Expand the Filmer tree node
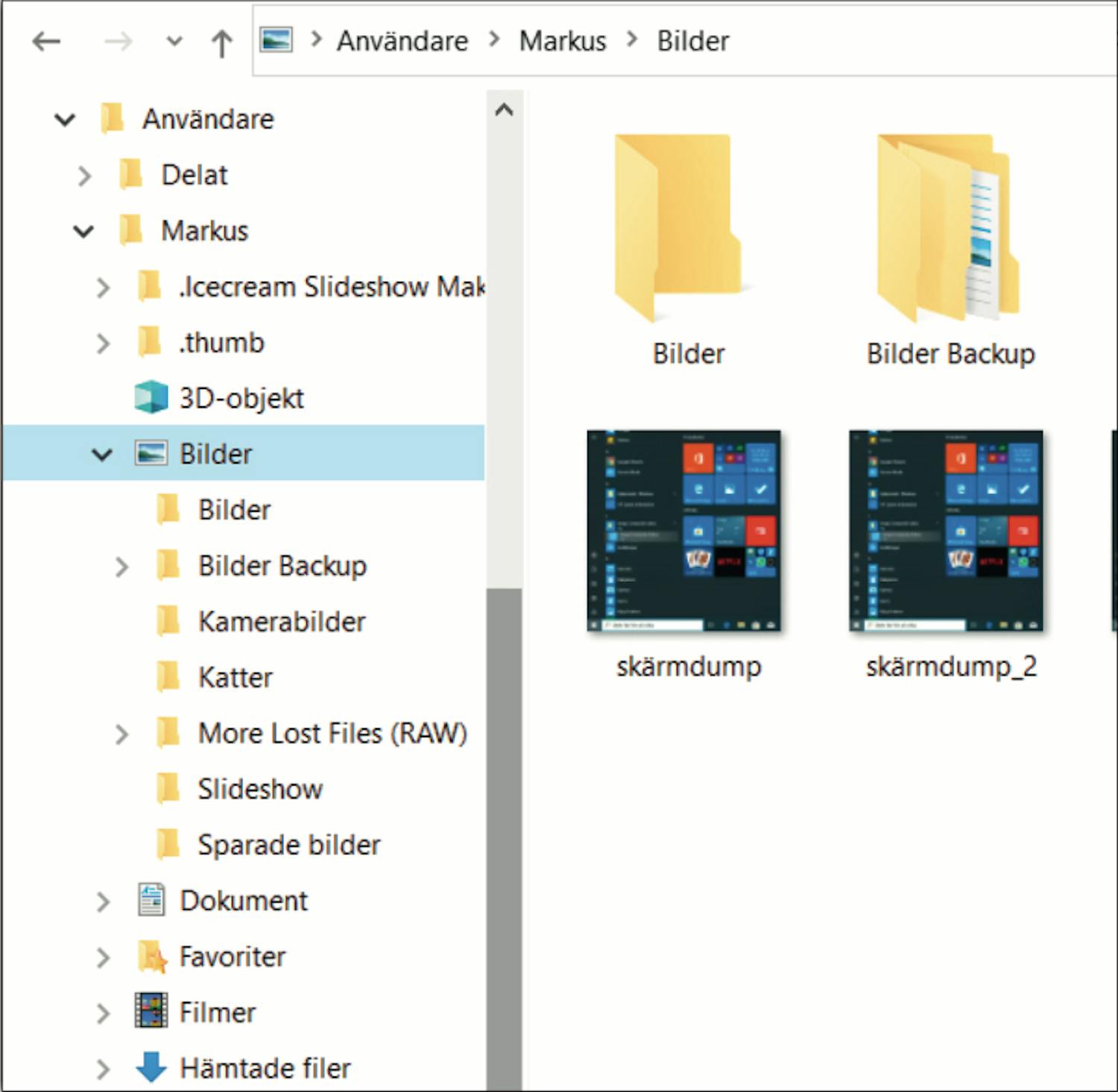 [x=104, y=1014]
